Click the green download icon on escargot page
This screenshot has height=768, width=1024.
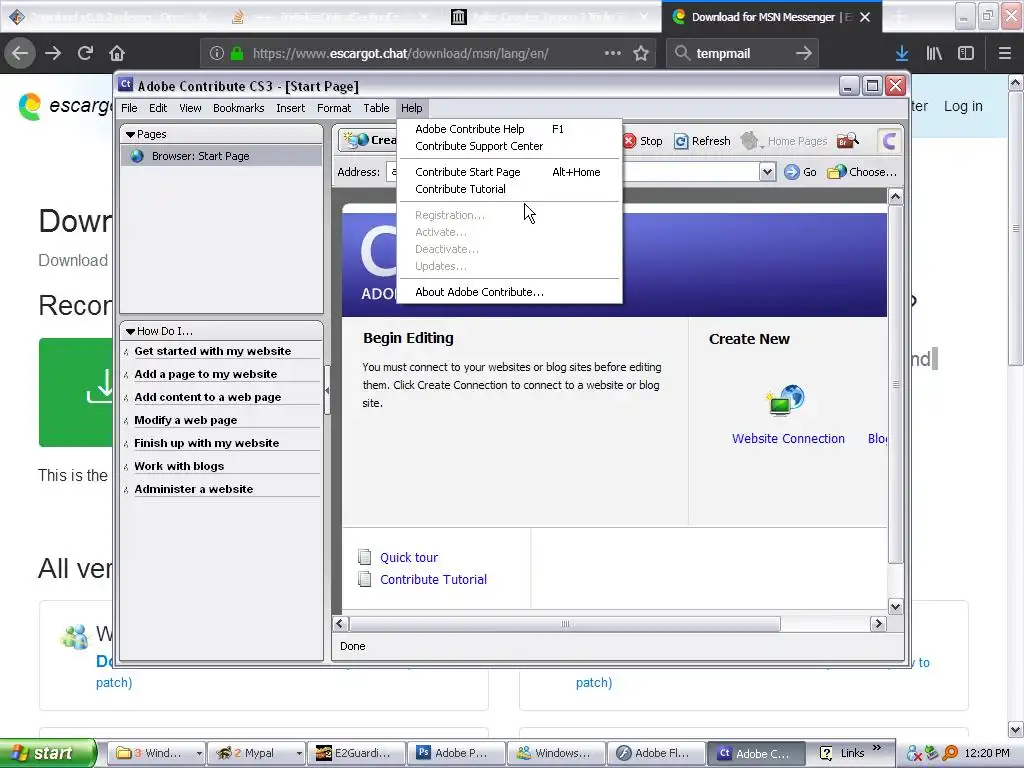(x=99, y=386)
